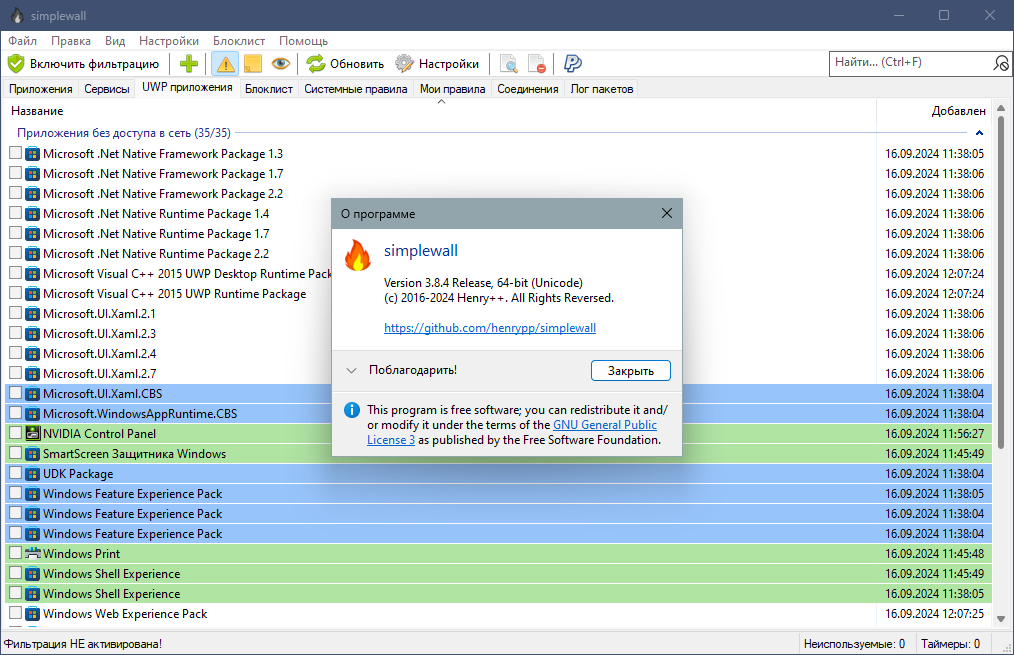The width and height of the screenshot is (1014, 655).
Task: Click the gear with pencil settings icon
Action: [405, 63]
